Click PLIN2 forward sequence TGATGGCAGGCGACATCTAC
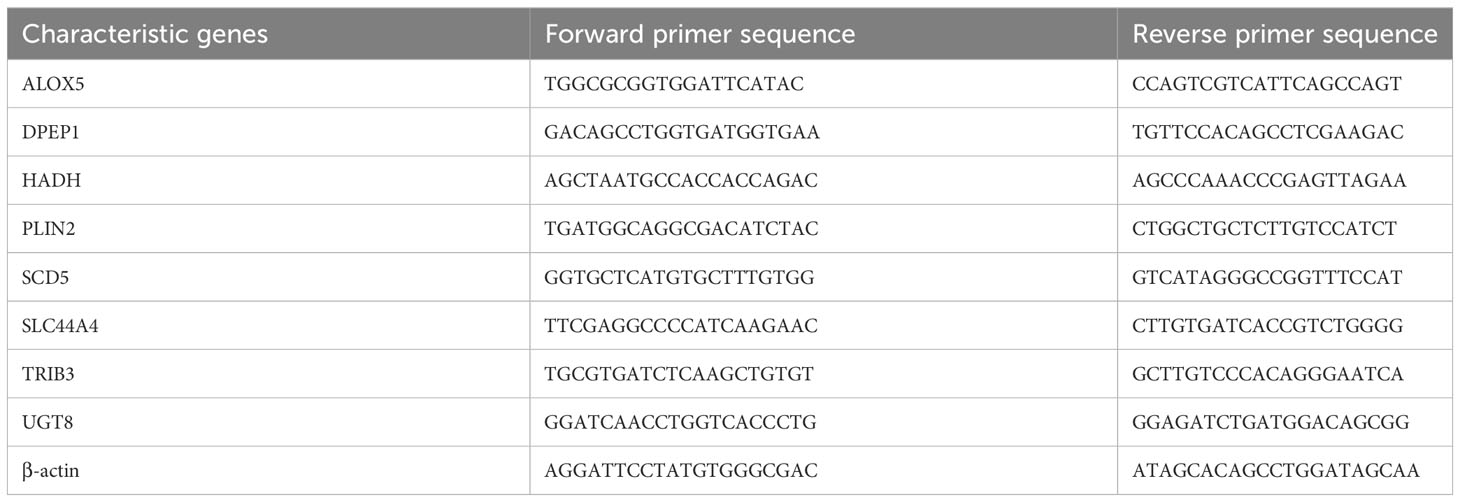Screen dimensions: 1460x502 point(682,229)
